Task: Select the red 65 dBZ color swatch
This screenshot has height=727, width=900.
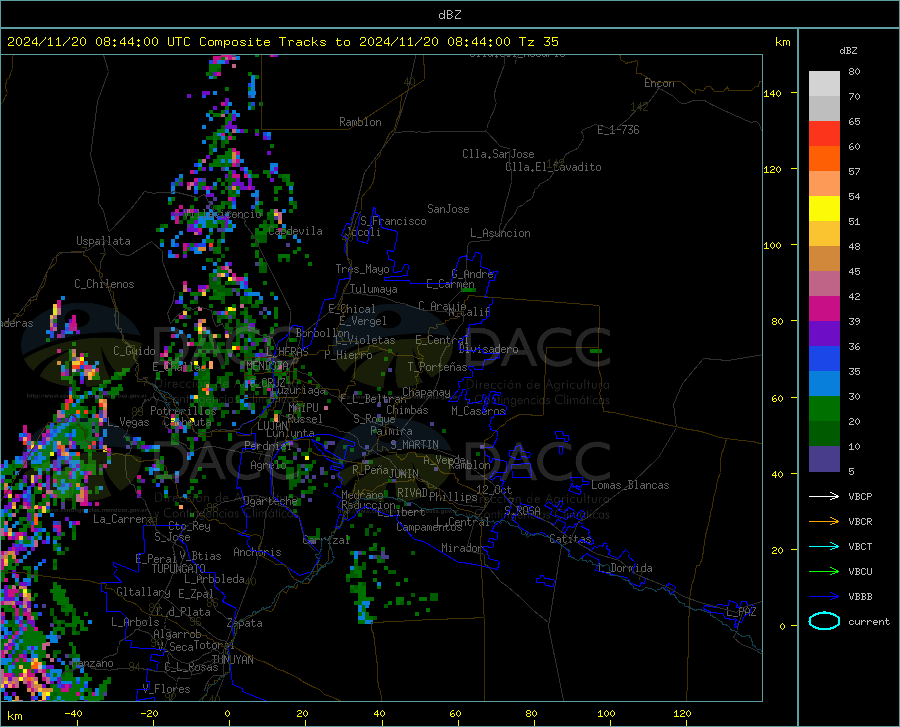Action: pyautogui.click(x=824, y=133)
